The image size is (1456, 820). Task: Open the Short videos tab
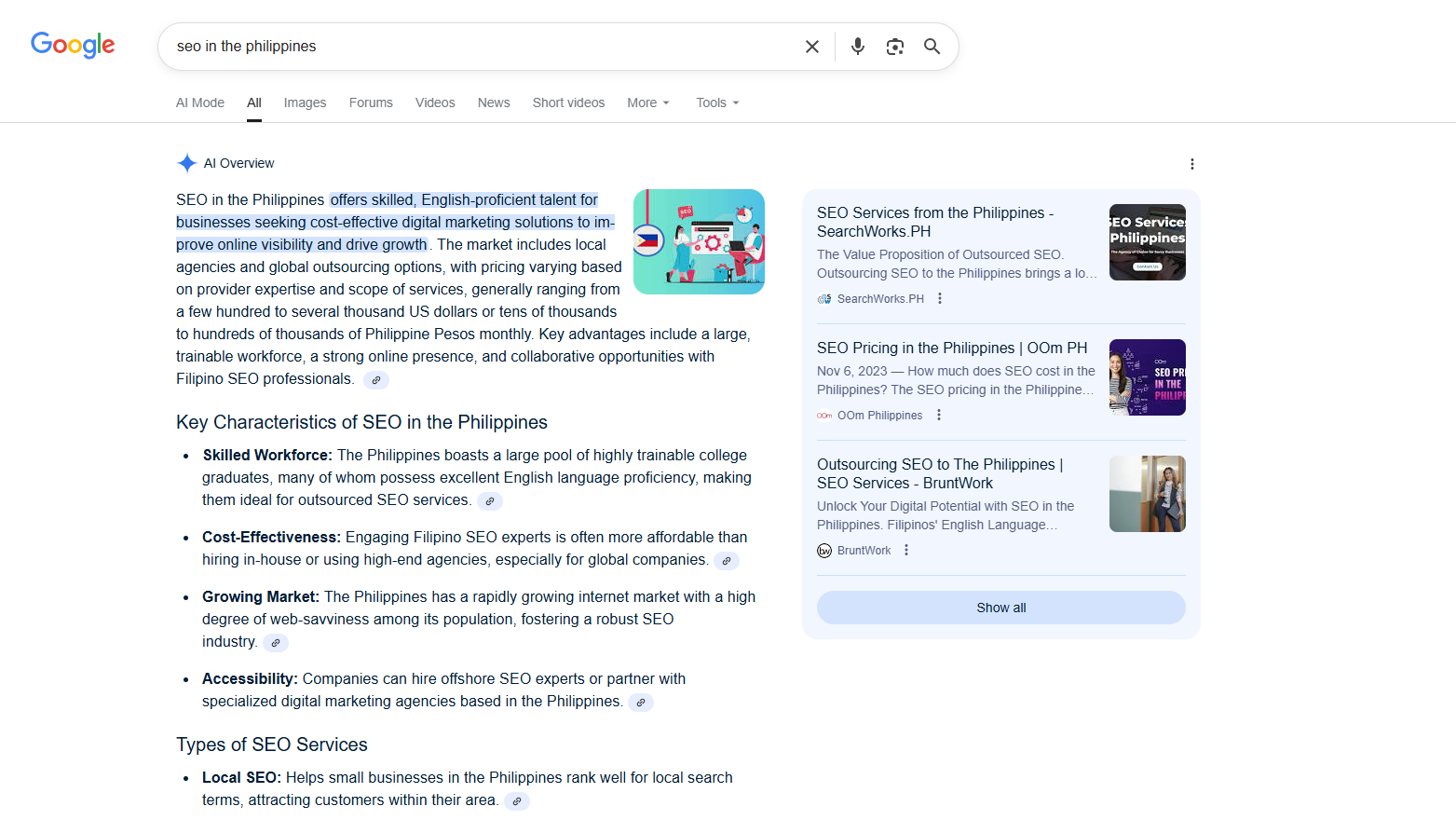pos(568,102)
